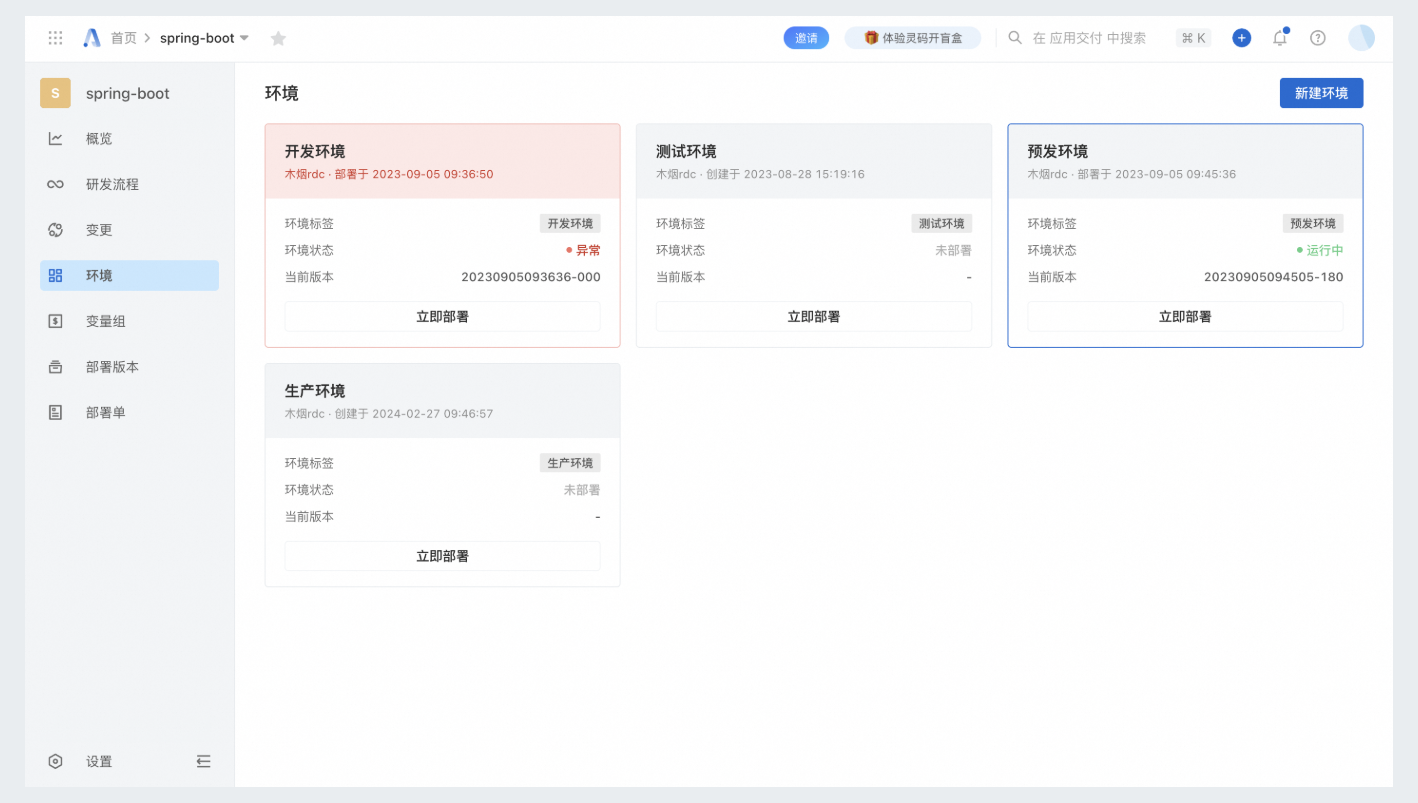Open the help question mark icon

coord(1318,38)
